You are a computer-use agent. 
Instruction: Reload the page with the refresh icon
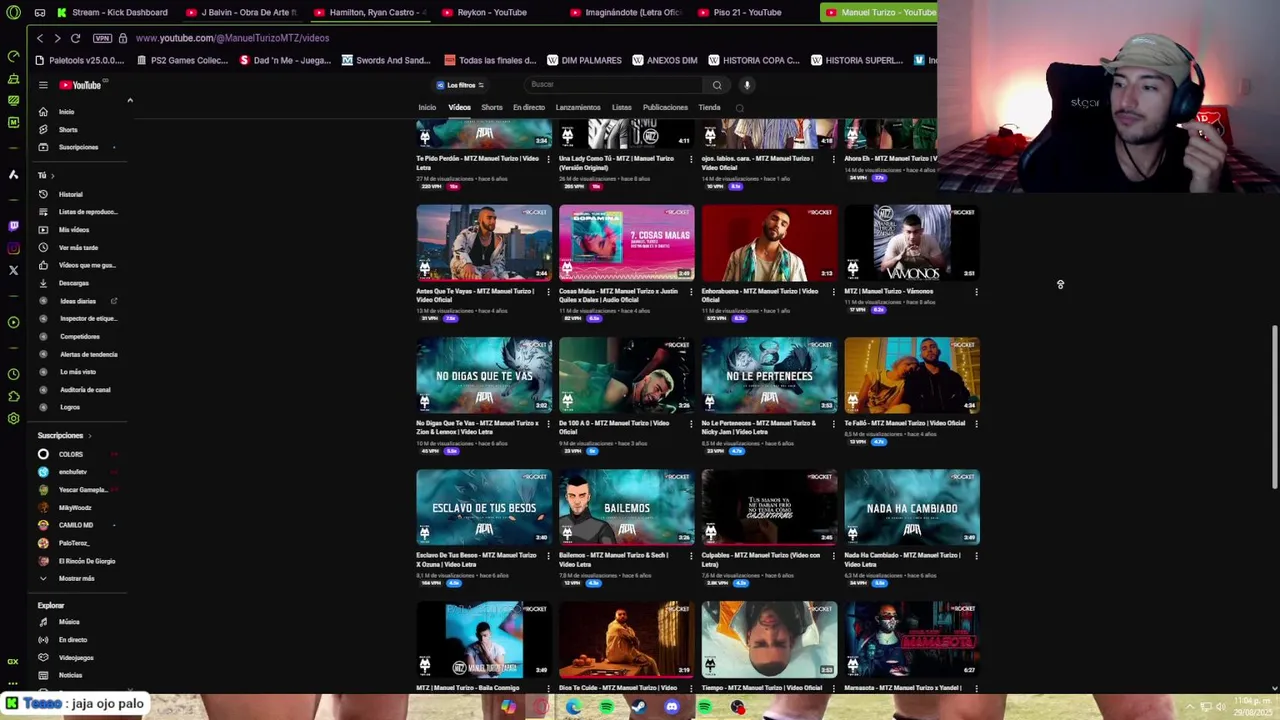click(x=75, y=38)
